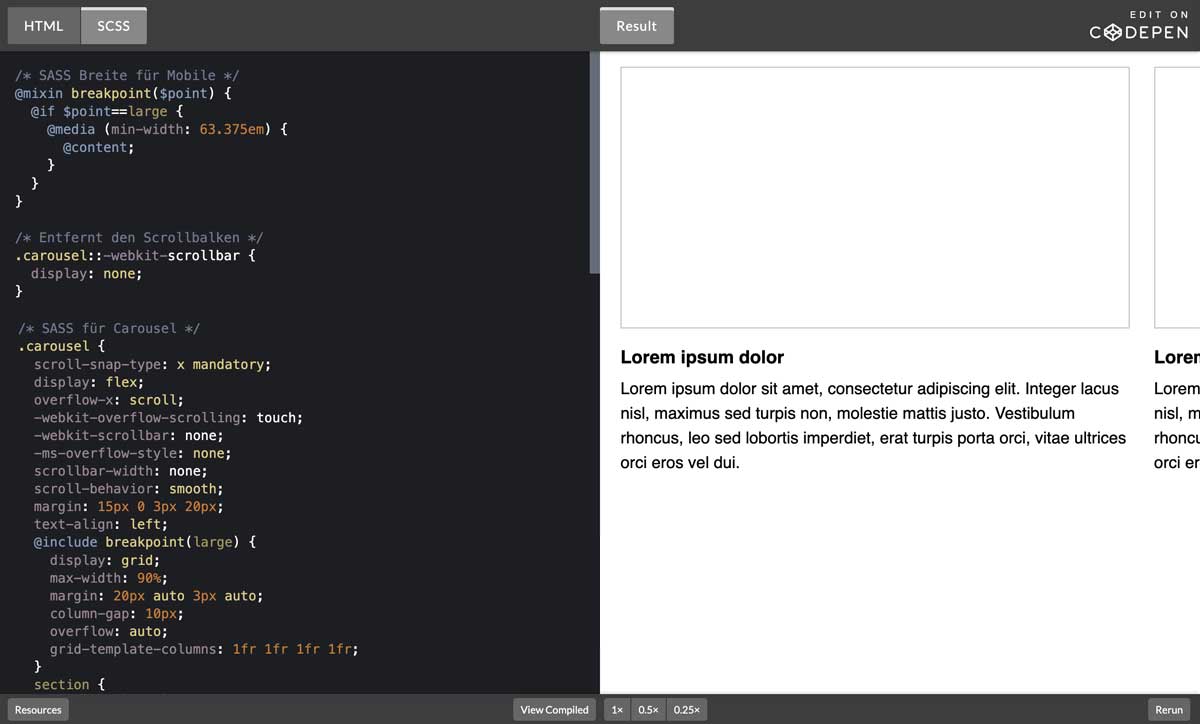Select the Result tab

pos(636,26)
